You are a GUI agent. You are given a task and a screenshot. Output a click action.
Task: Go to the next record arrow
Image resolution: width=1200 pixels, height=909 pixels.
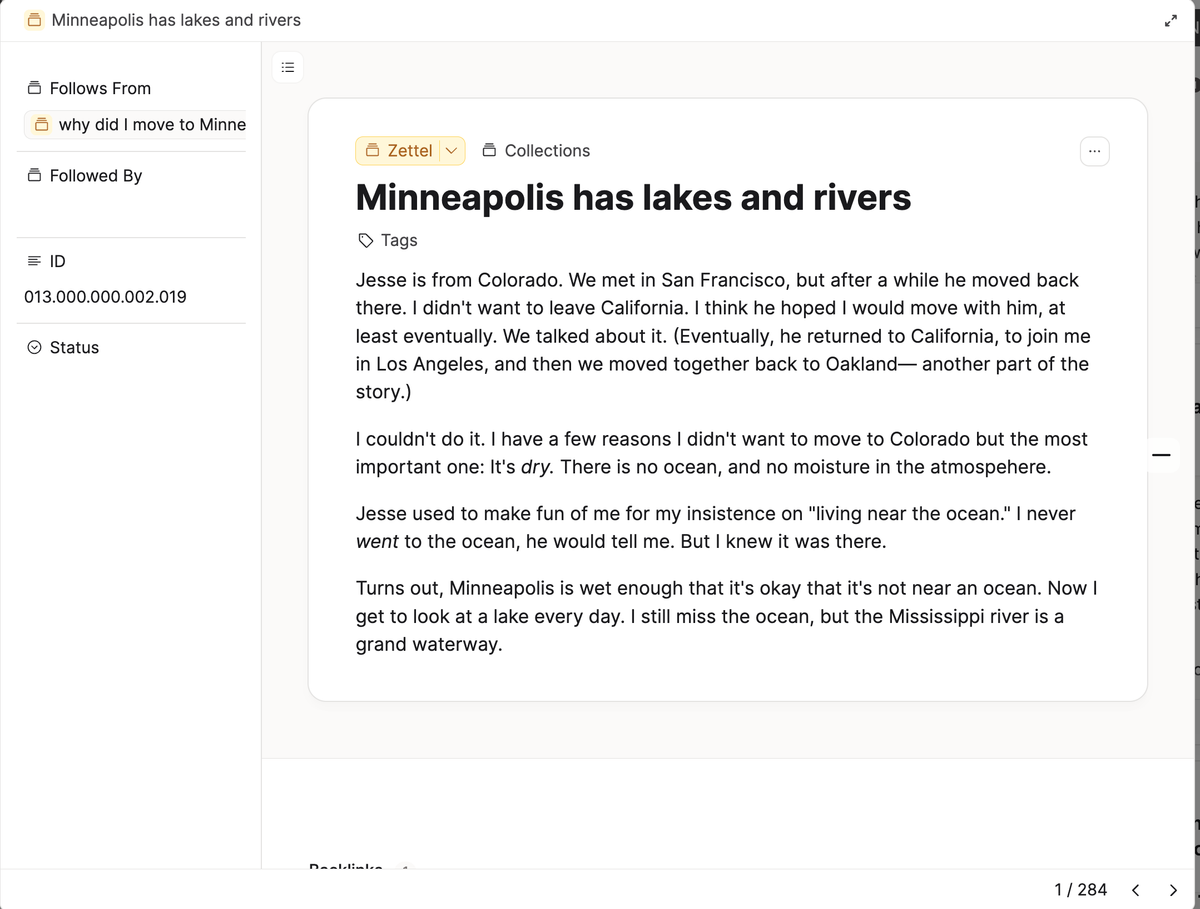pos(1173,889)
